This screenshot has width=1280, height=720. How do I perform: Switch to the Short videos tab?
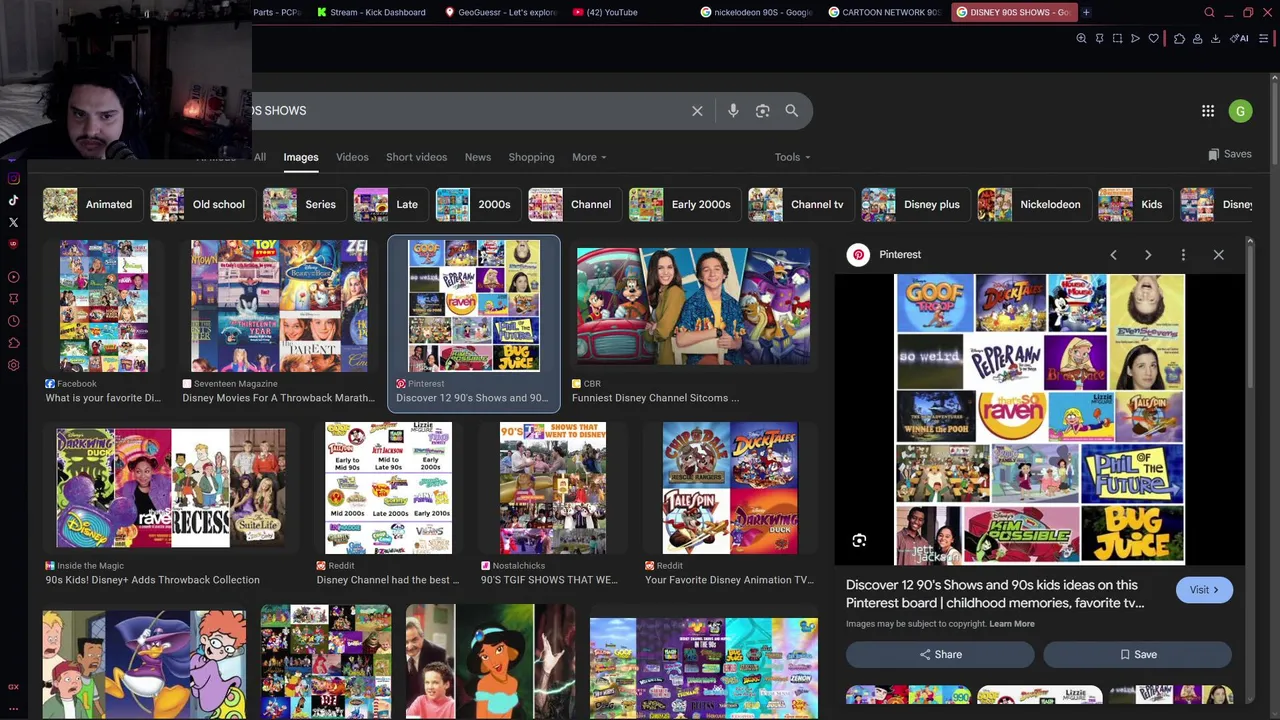(x=416, y=157)
